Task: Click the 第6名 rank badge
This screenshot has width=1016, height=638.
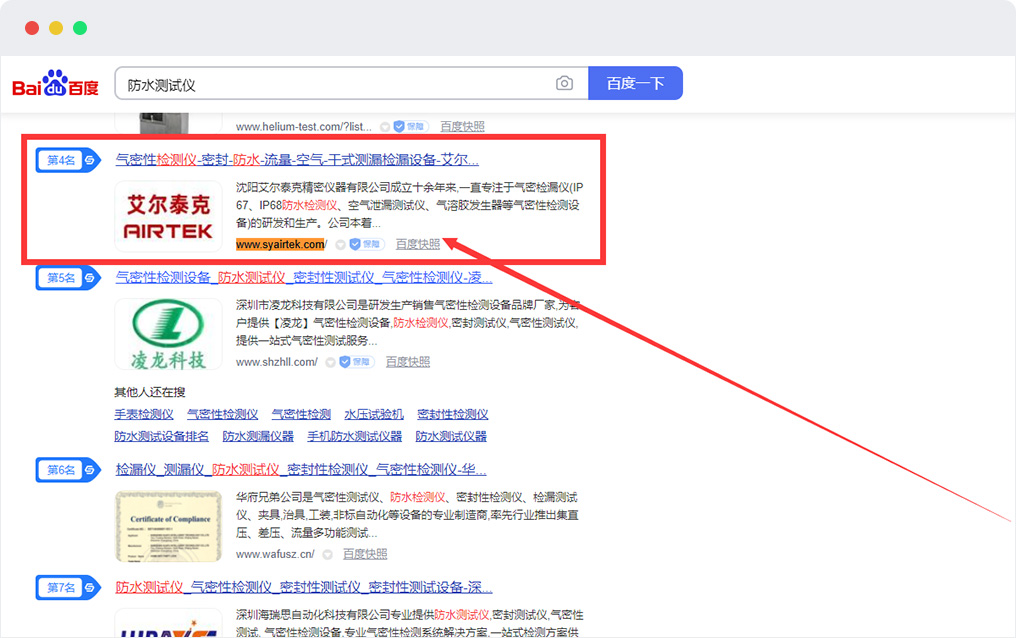Action: coord(68,470)
